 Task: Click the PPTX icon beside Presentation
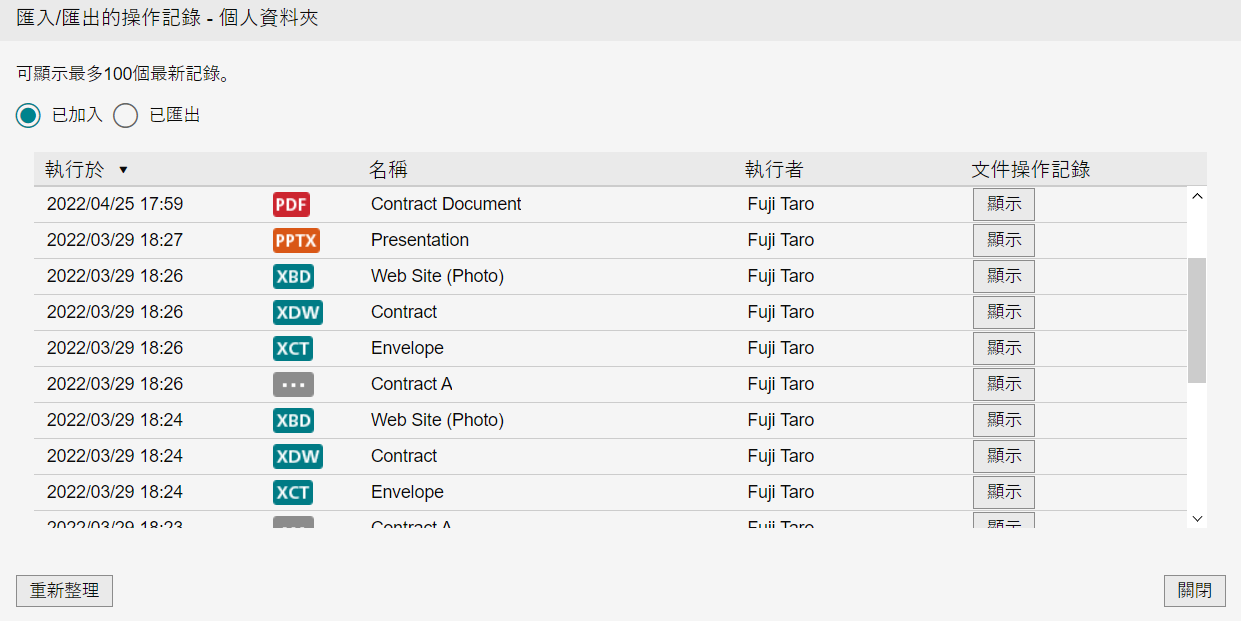[296, 240]
